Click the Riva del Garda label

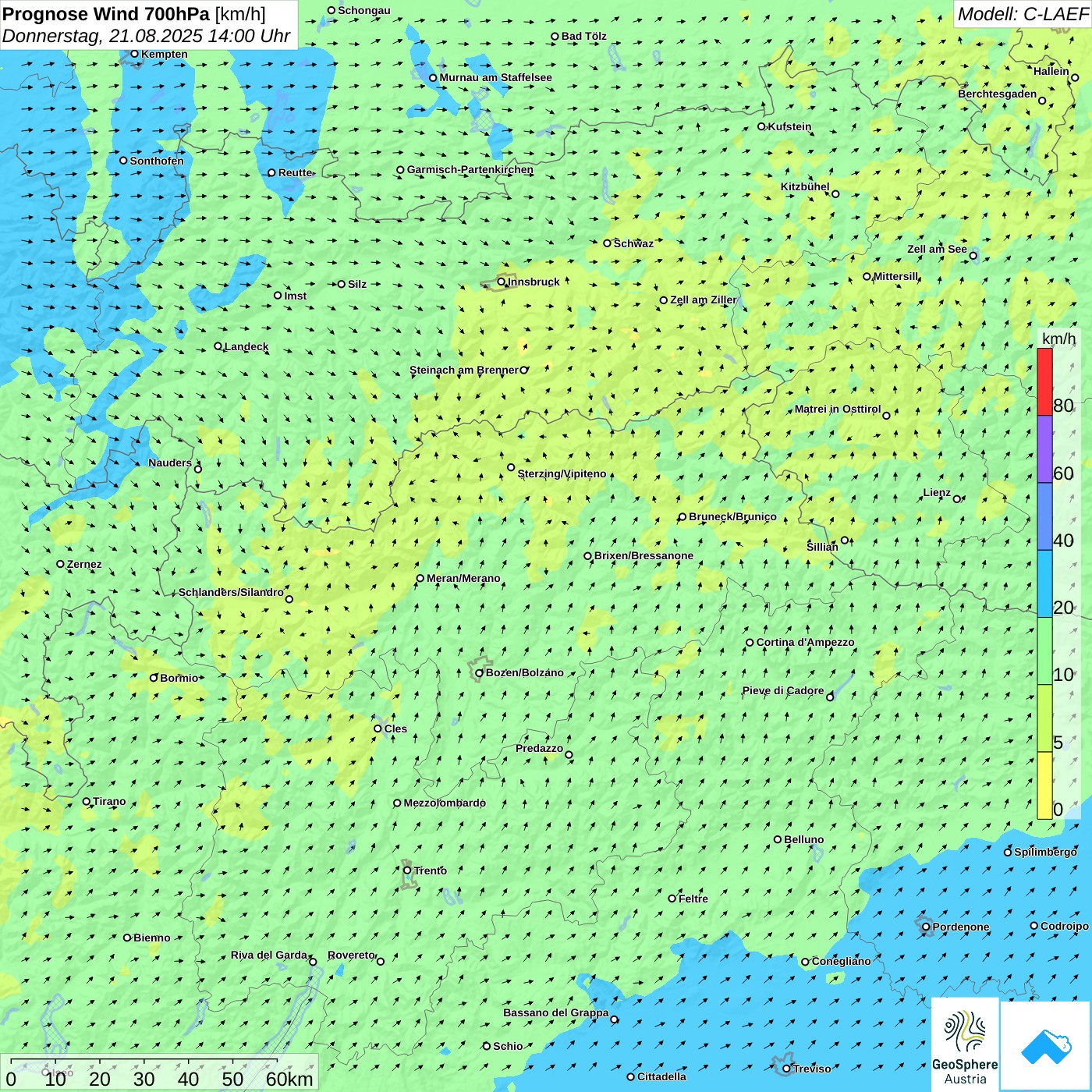click(x=269, y=955)
